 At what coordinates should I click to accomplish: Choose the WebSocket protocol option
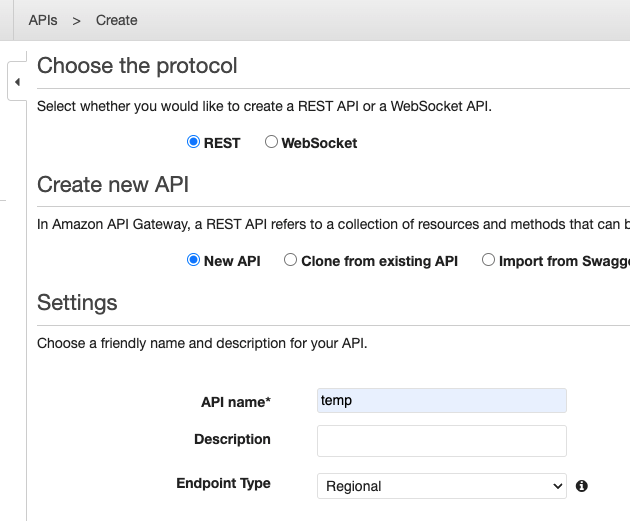point(271,142)
